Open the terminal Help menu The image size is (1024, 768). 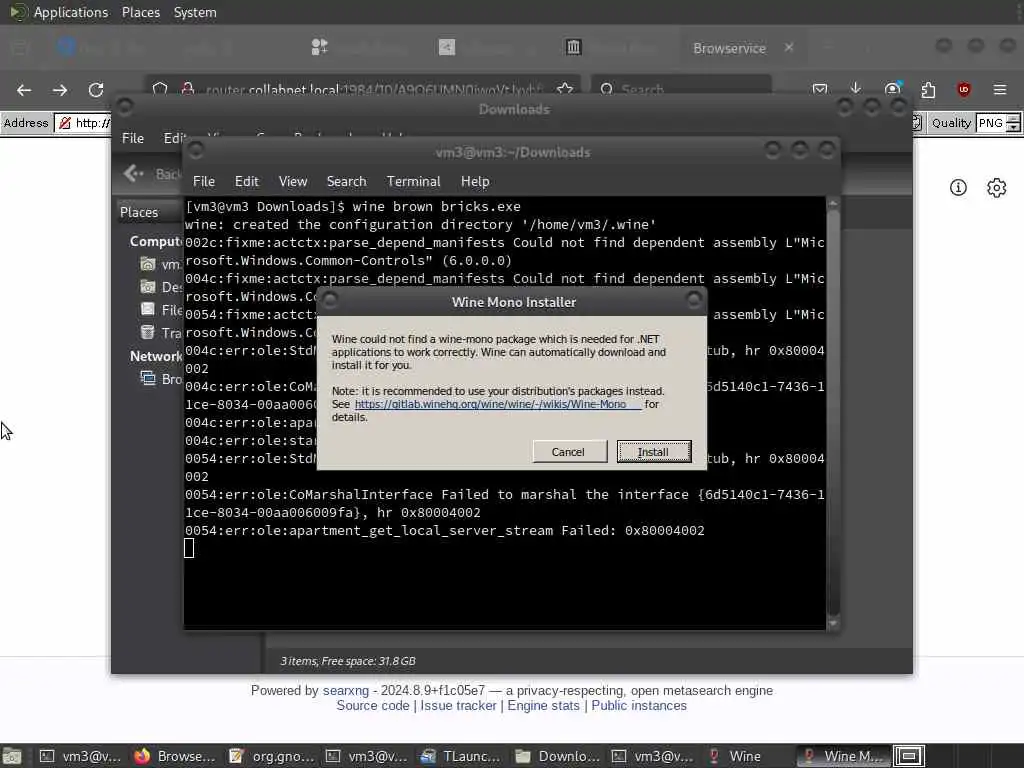(x=475, y=182)
